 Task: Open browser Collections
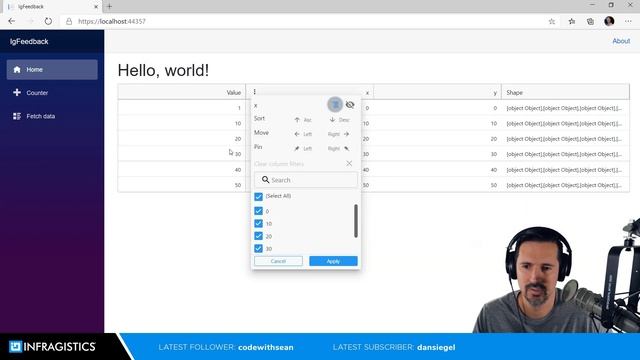click(x=590, y=21)
